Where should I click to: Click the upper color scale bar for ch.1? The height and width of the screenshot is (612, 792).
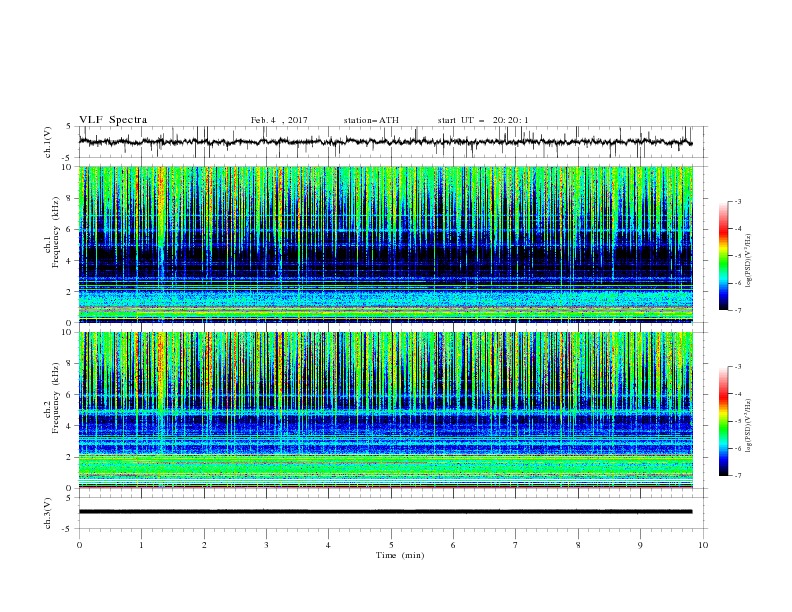click(x=723, y=255)
